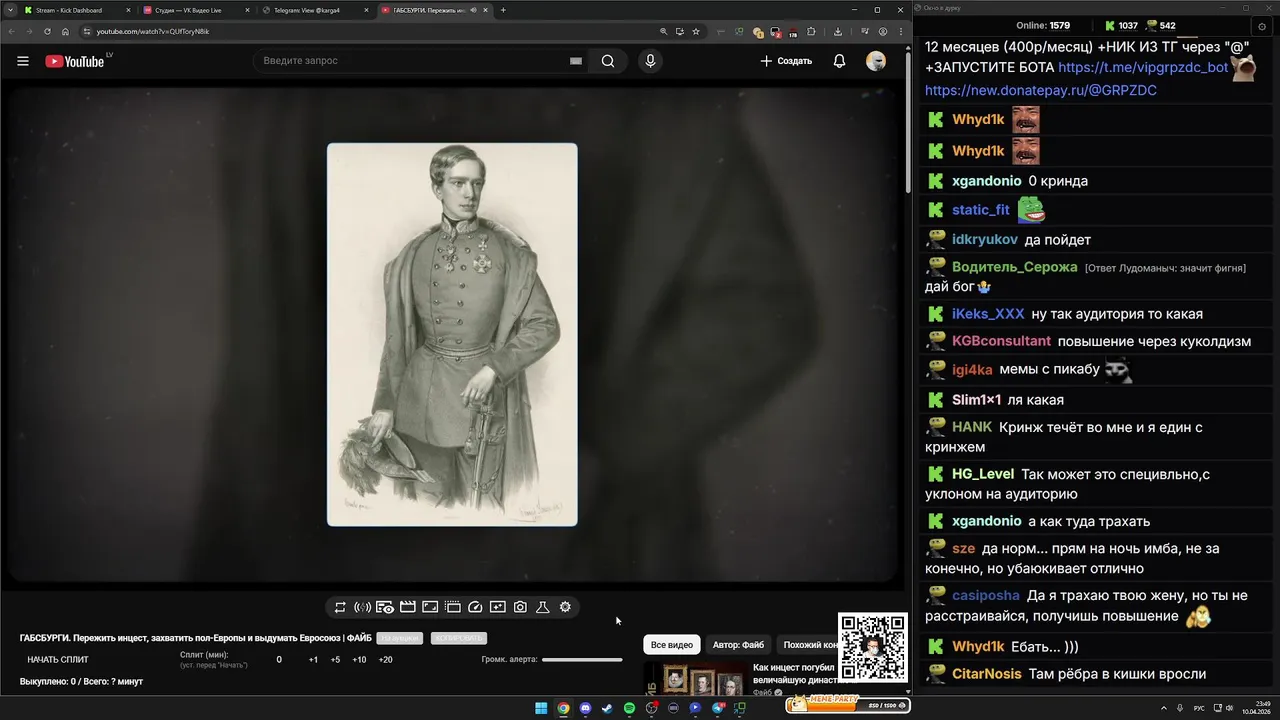Click the add-to-frame icon under the player

pos(498,607)
